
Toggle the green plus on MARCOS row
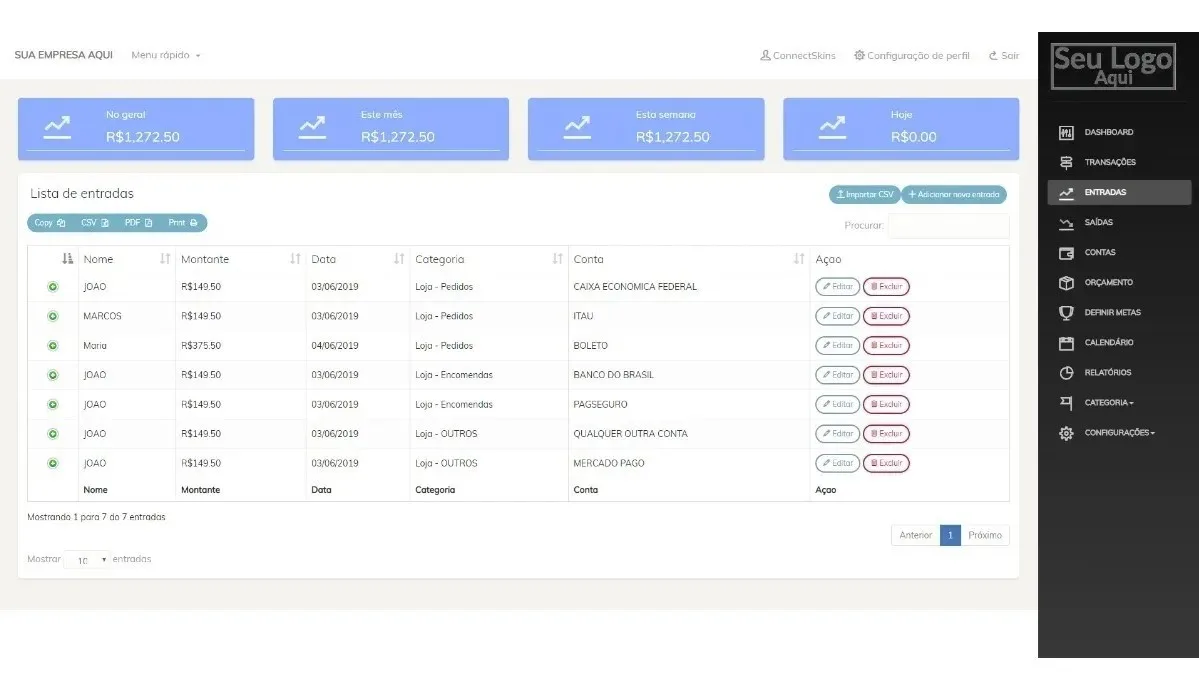point(53,316)
